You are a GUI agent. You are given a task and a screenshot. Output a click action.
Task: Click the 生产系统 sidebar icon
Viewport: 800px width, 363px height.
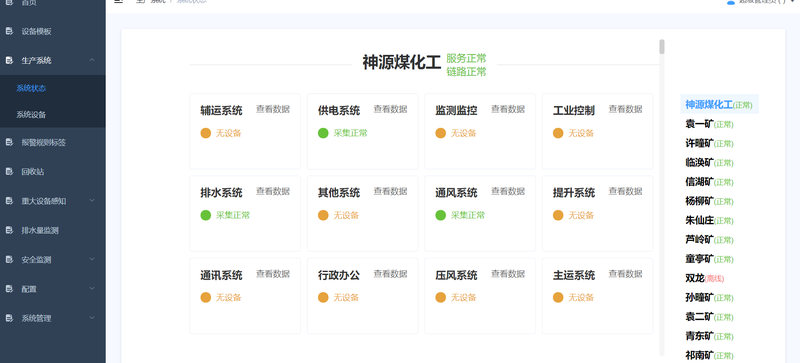[x=9, y=60]
